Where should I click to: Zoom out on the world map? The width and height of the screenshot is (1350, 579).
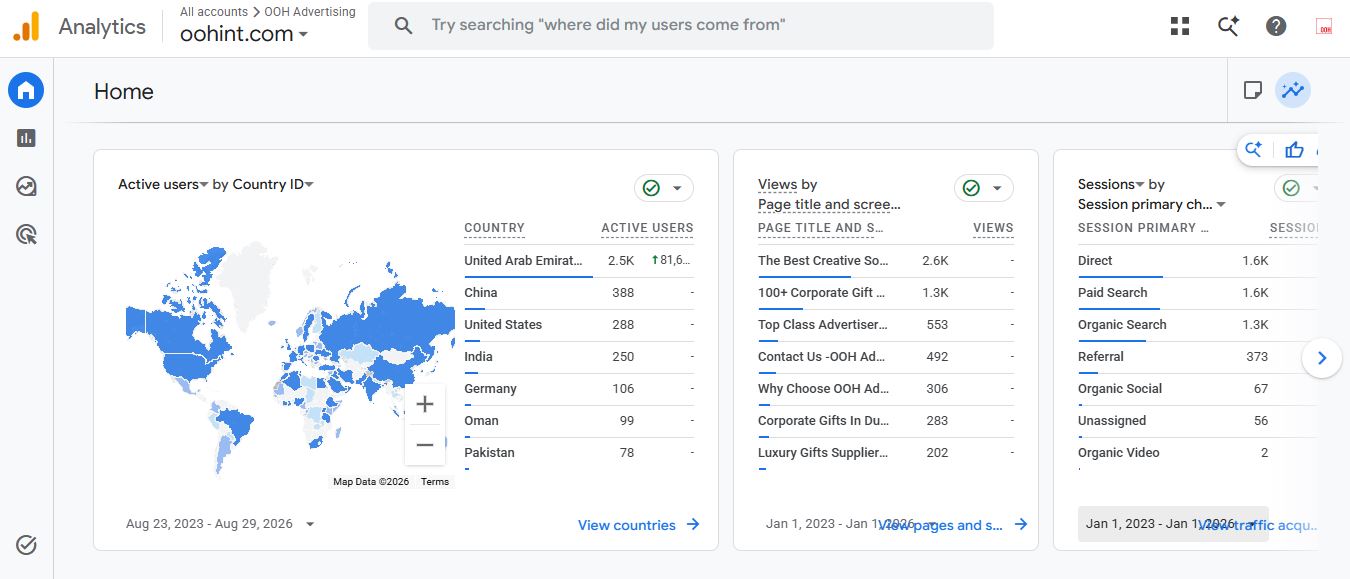(425, 445)
